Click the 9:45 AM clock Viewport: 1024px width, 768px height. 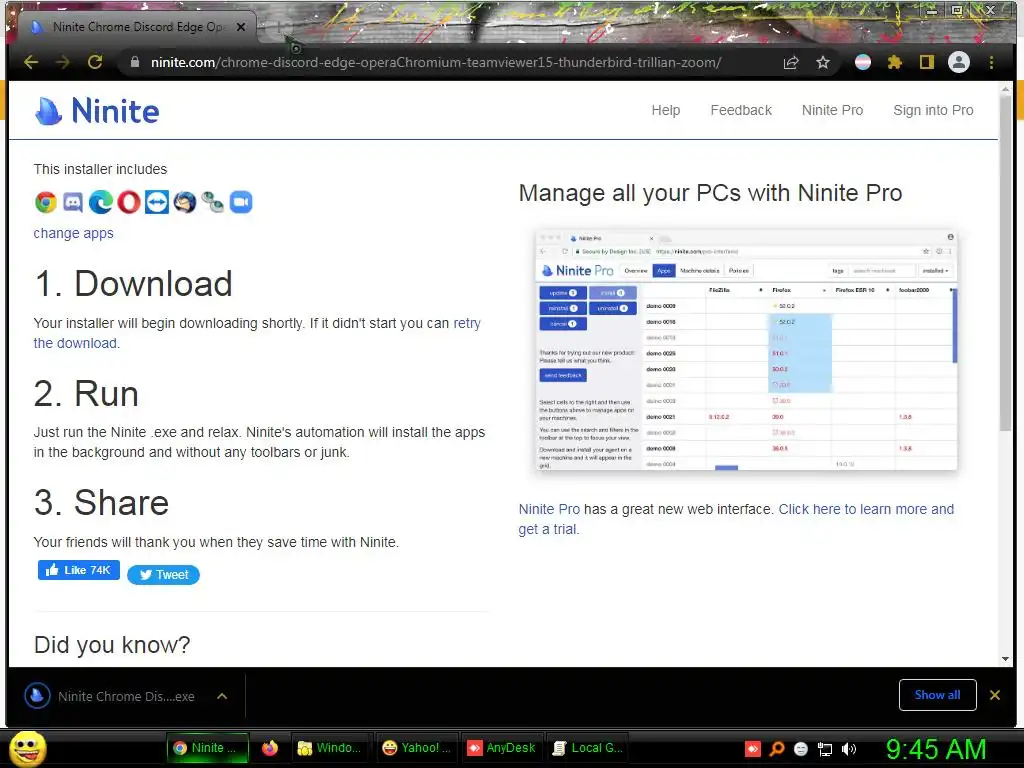point(936,749)
